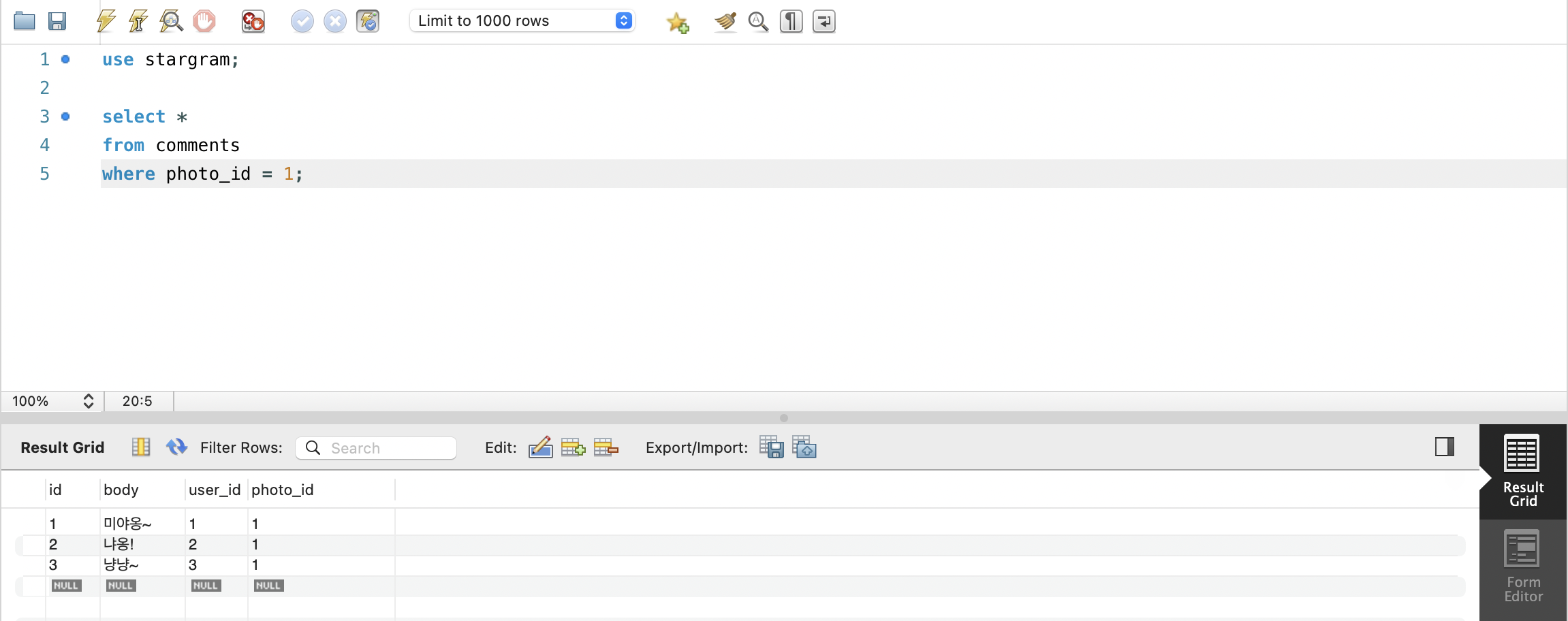The height and width of the screenshot is (621, 1568).
Task: Click the cursor position 20:5 indicator
Action: coord(138,401)
